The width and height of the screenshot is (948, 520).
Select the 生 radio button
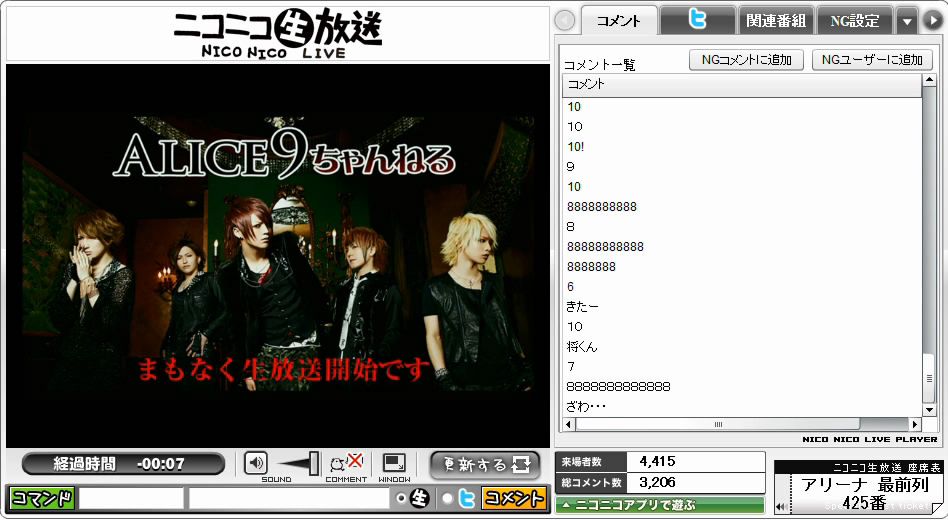pos(400,499)
